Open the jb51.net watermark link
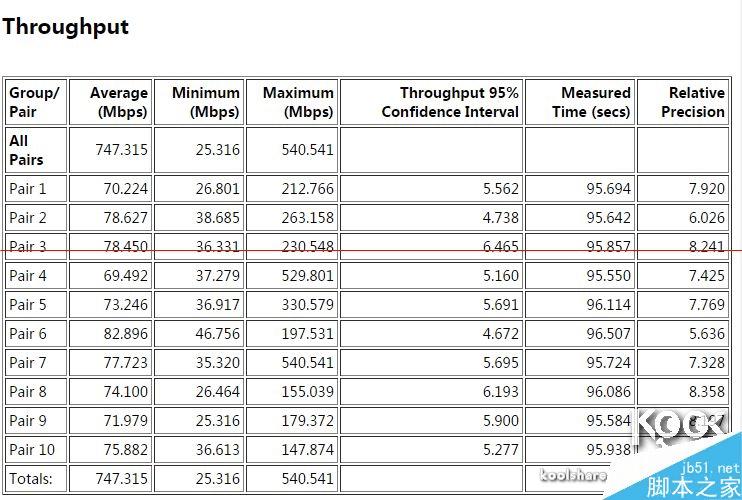742x500 pixels. (x=710, y=468)
